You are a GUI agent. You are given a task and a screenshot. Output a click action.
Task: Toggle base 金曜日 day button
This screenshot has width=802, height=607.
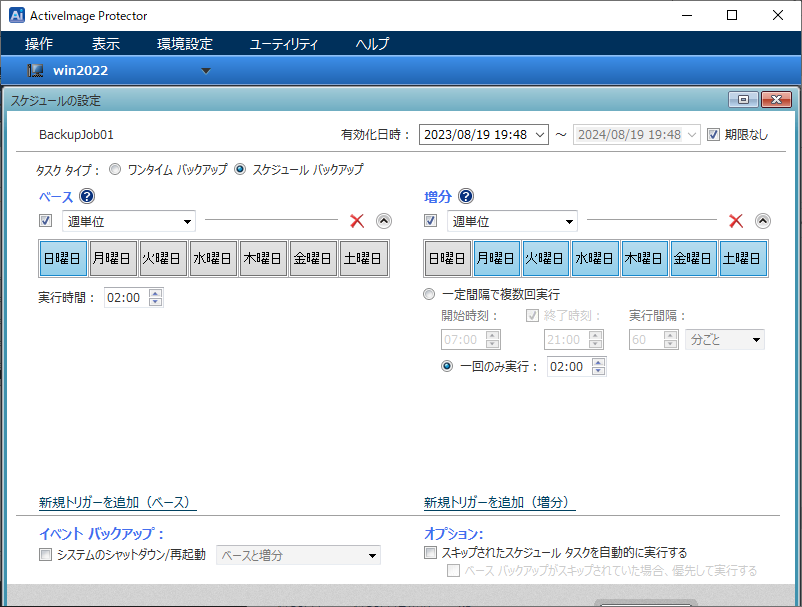(x=314, y=258)
